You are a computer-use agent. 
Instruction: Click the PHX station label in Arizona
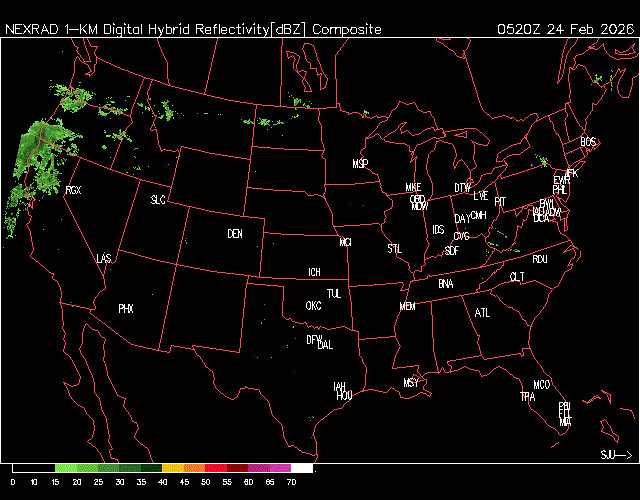tap(126, 309)
